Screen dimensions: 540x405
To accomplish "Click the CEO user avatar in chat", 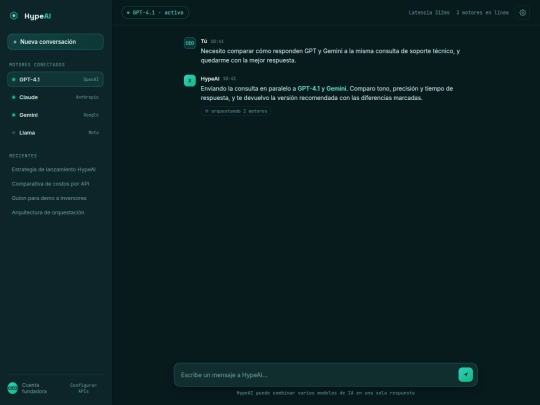I will click(190, 43).
